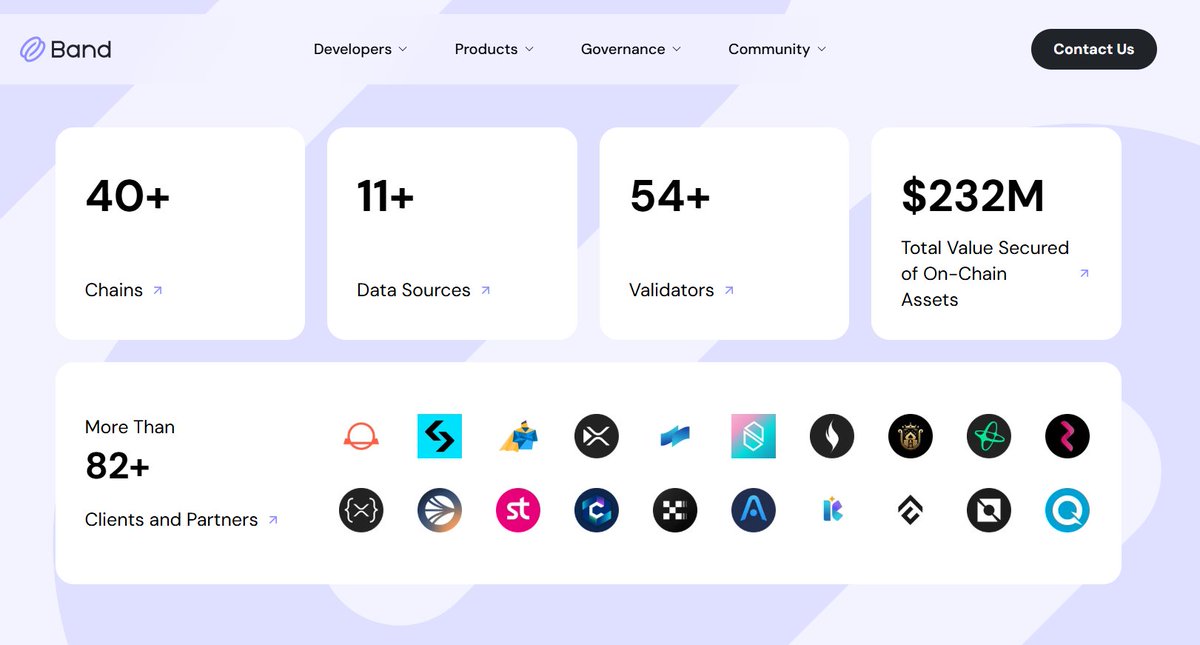The height and width of the screenshot is (645, 1200).
Task: Expand the Products navigation menu
Action: pyautogui.click(x=494, y=49)
